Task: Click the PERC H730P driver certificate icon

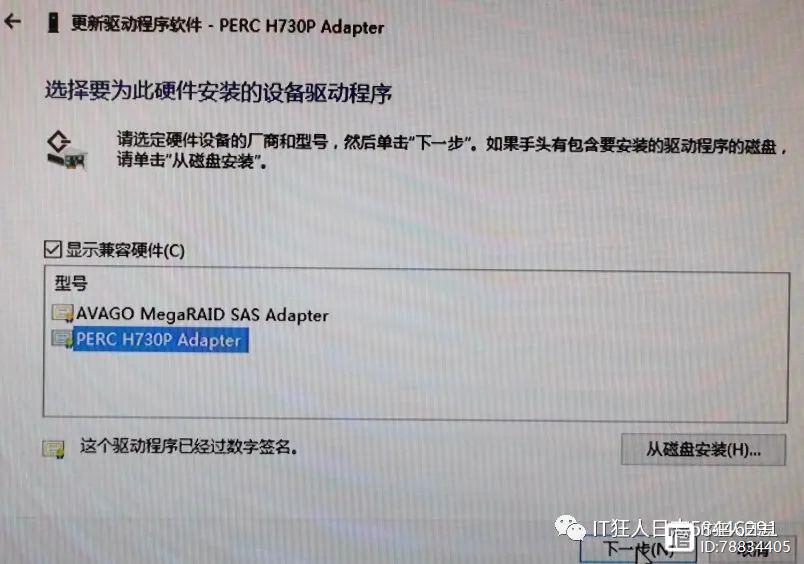Action: 63,339
